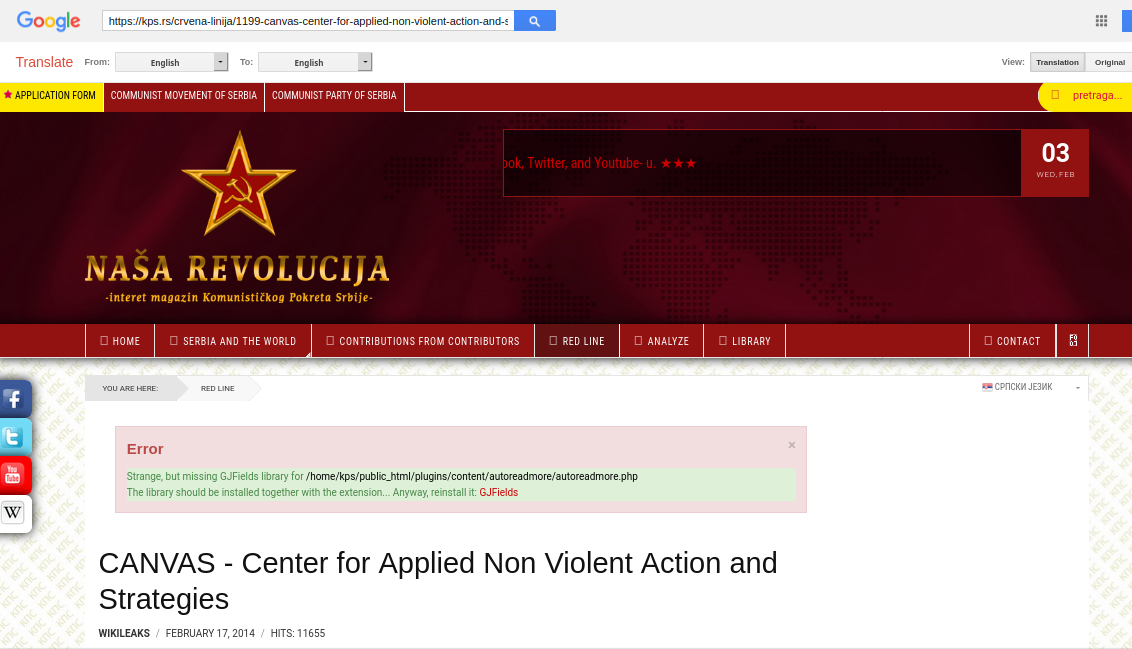
Task: Open the From language dropdown
Action: [172, 62]
